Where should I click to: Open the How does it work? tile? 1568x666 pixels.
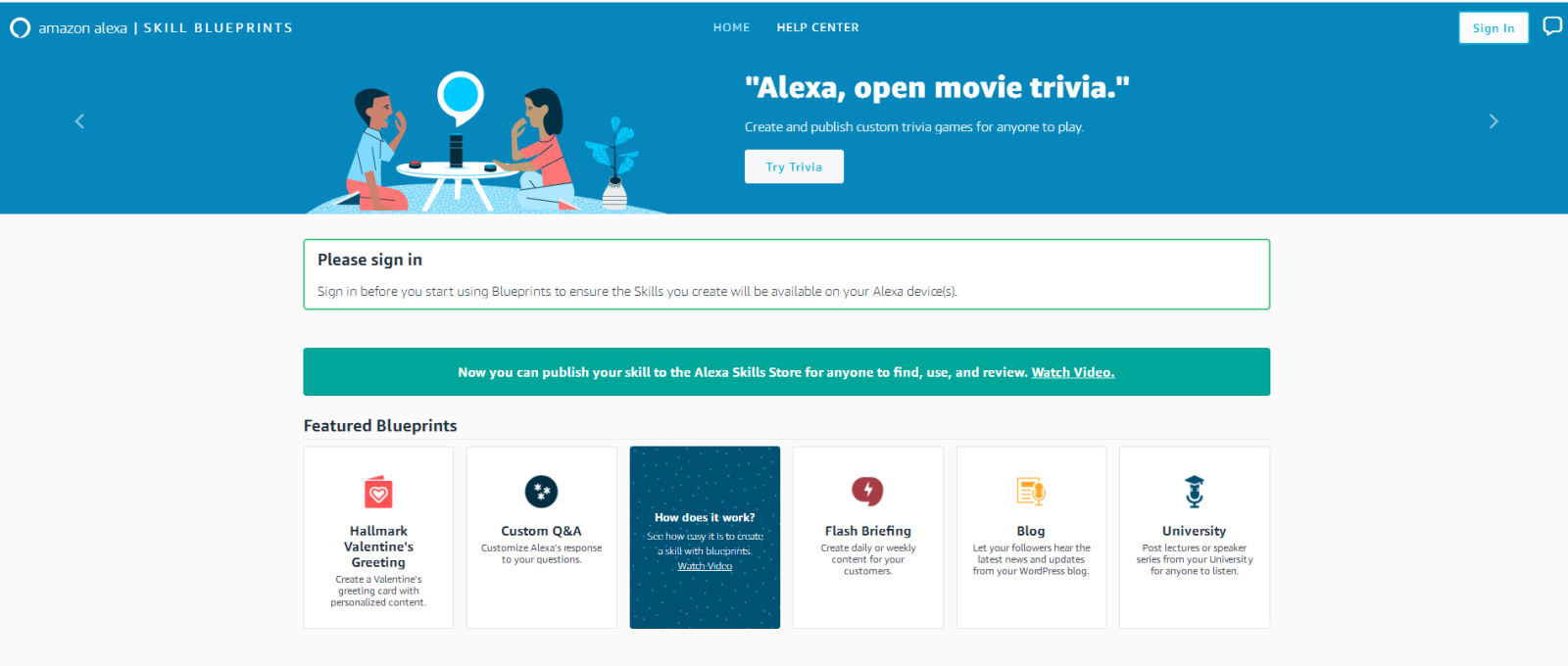pos(705,538)
